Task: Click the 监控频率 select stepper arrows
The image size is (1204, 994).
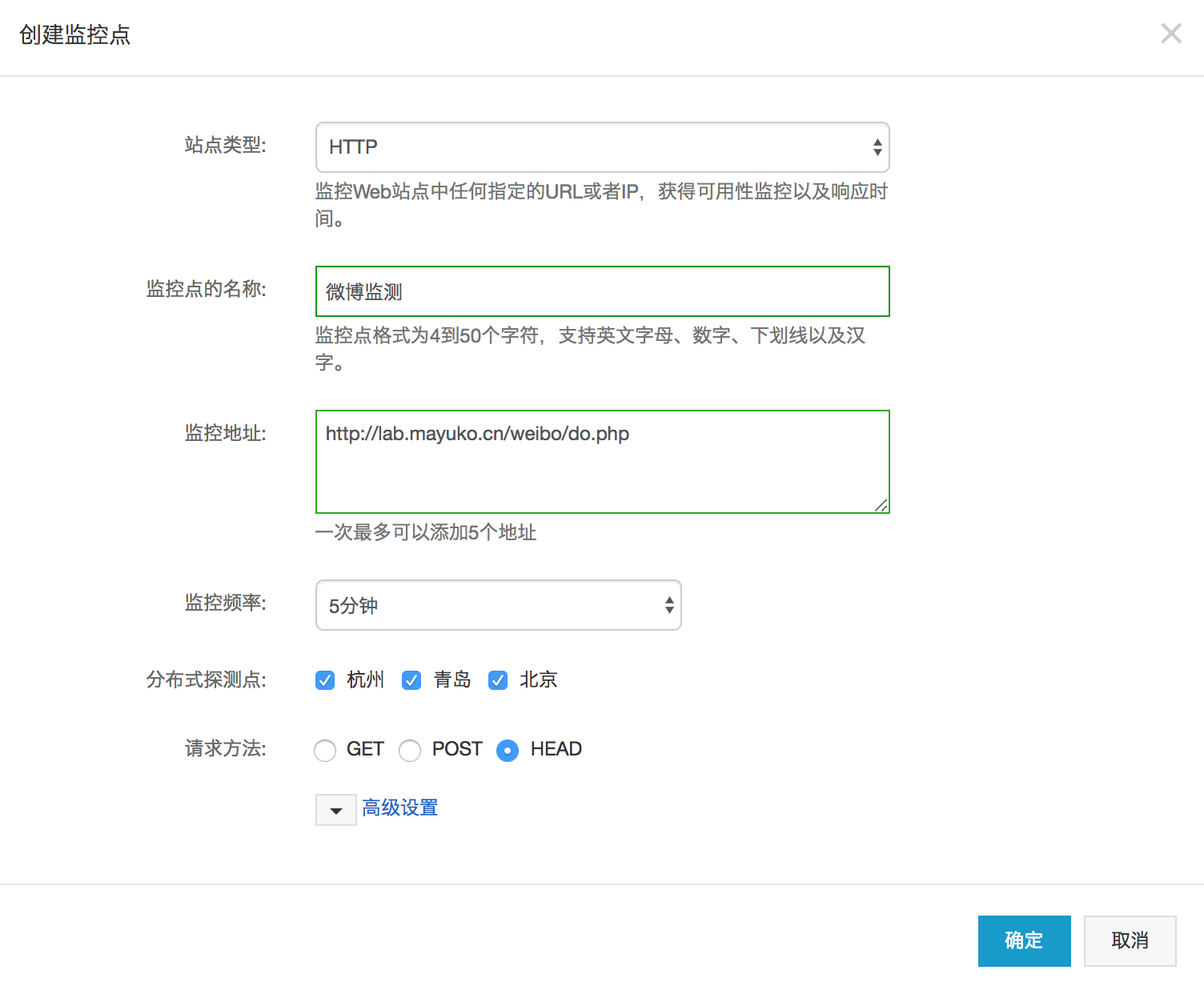Action: (x=669, y=605)
